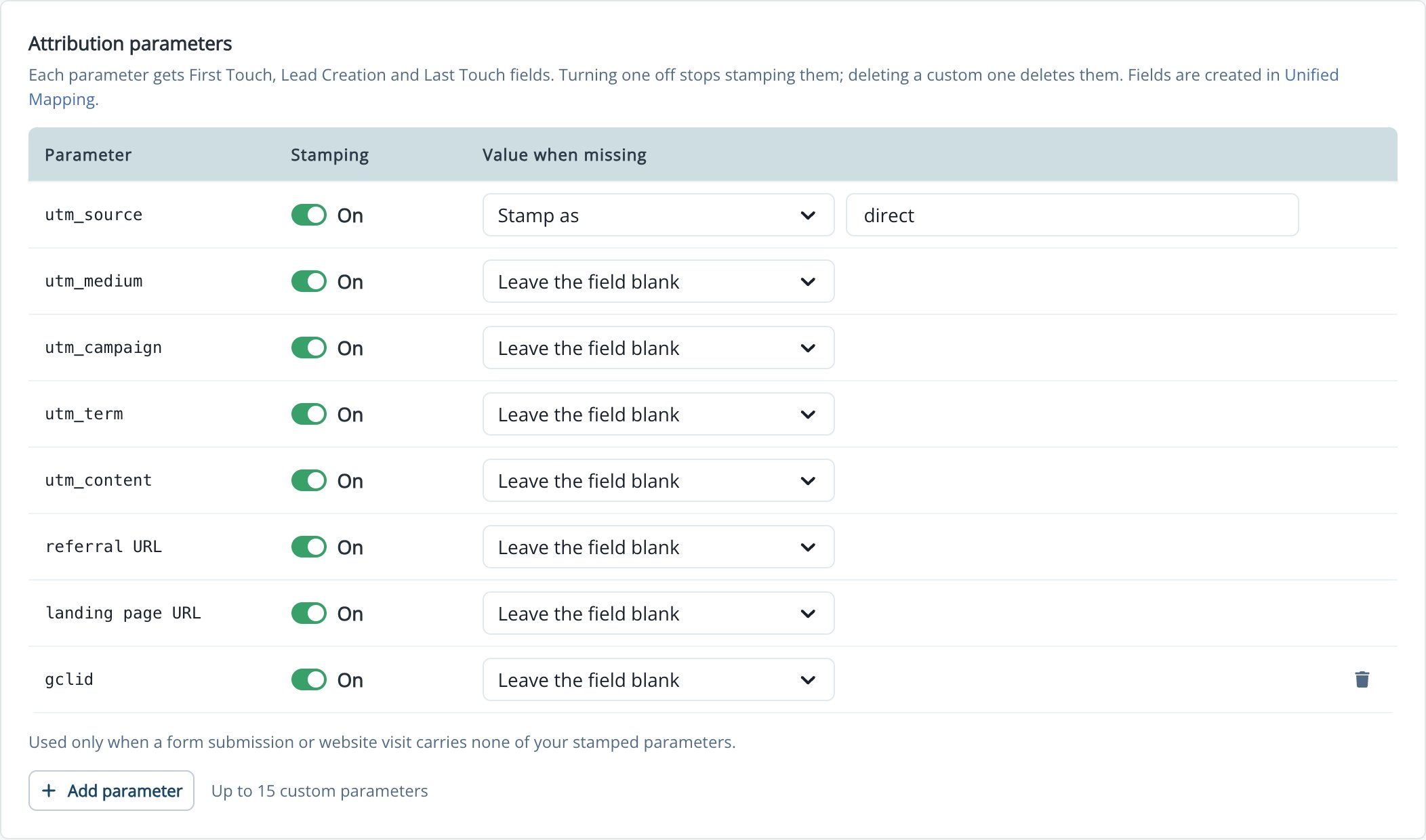
Task: Open utm_term missing value dropdown
Action: [658, 415]
